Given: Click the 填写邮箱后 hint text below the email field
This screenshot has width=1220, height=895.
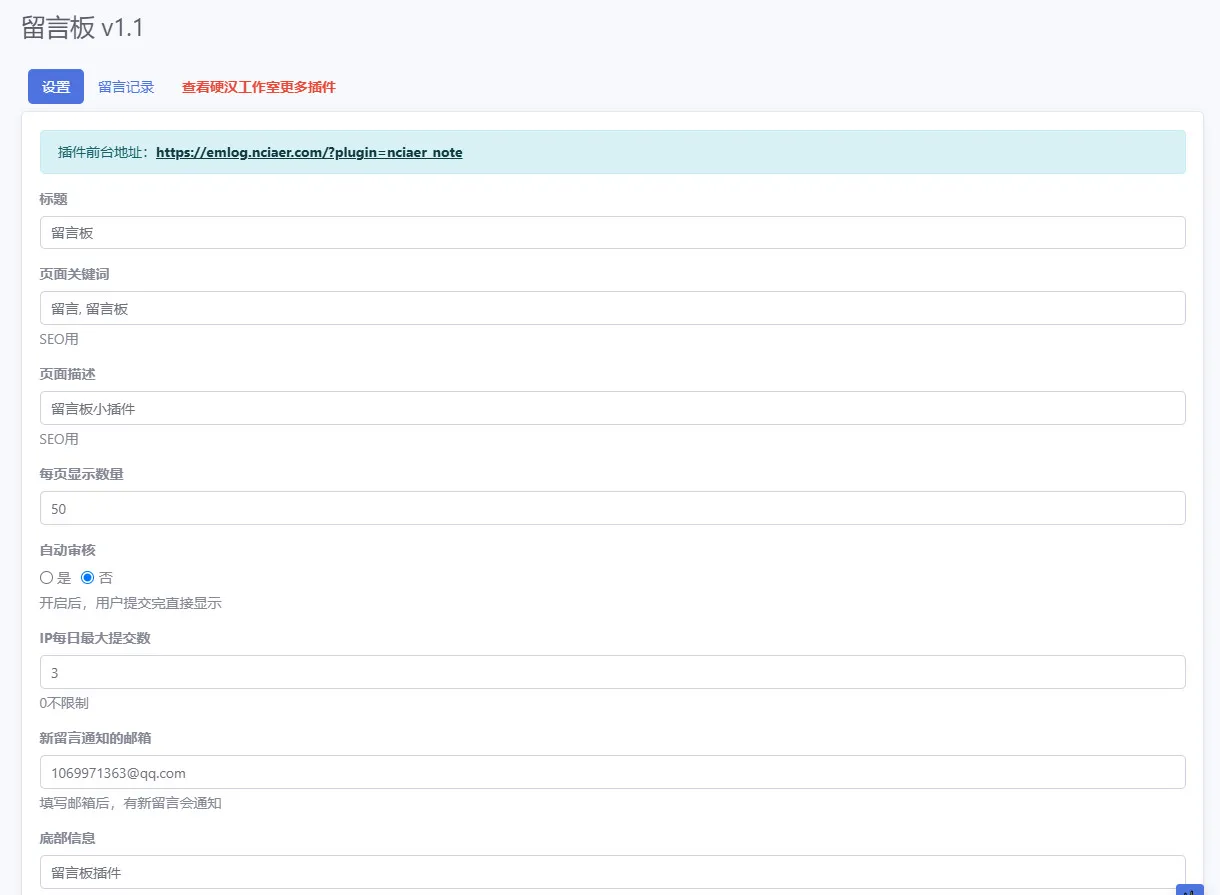Looking at the screenshot, I should pyautogui.click(x=131, y=803).
